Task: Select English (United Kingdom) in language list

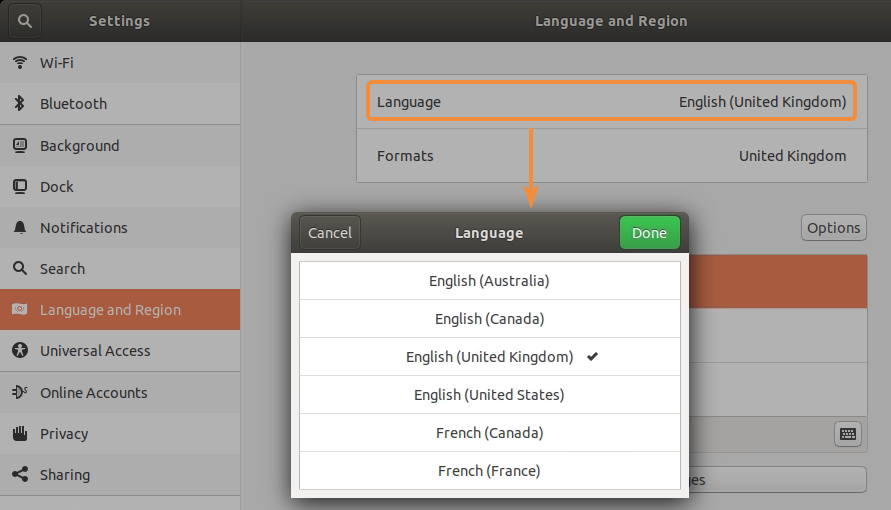Action: 489,357
